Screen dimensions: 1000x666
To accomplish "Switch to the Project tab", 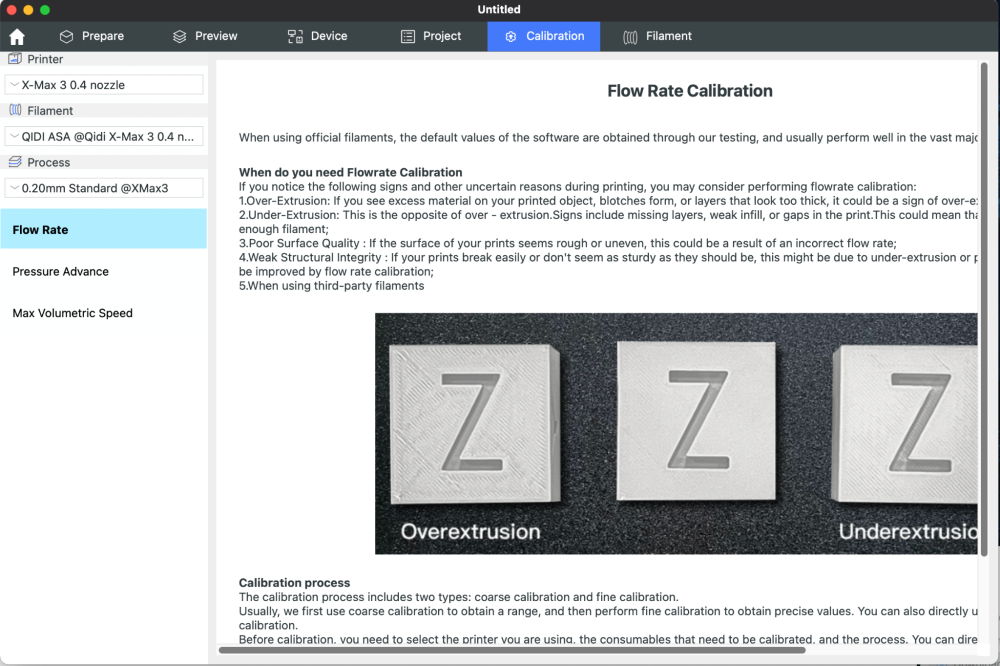I will [430, 36].
